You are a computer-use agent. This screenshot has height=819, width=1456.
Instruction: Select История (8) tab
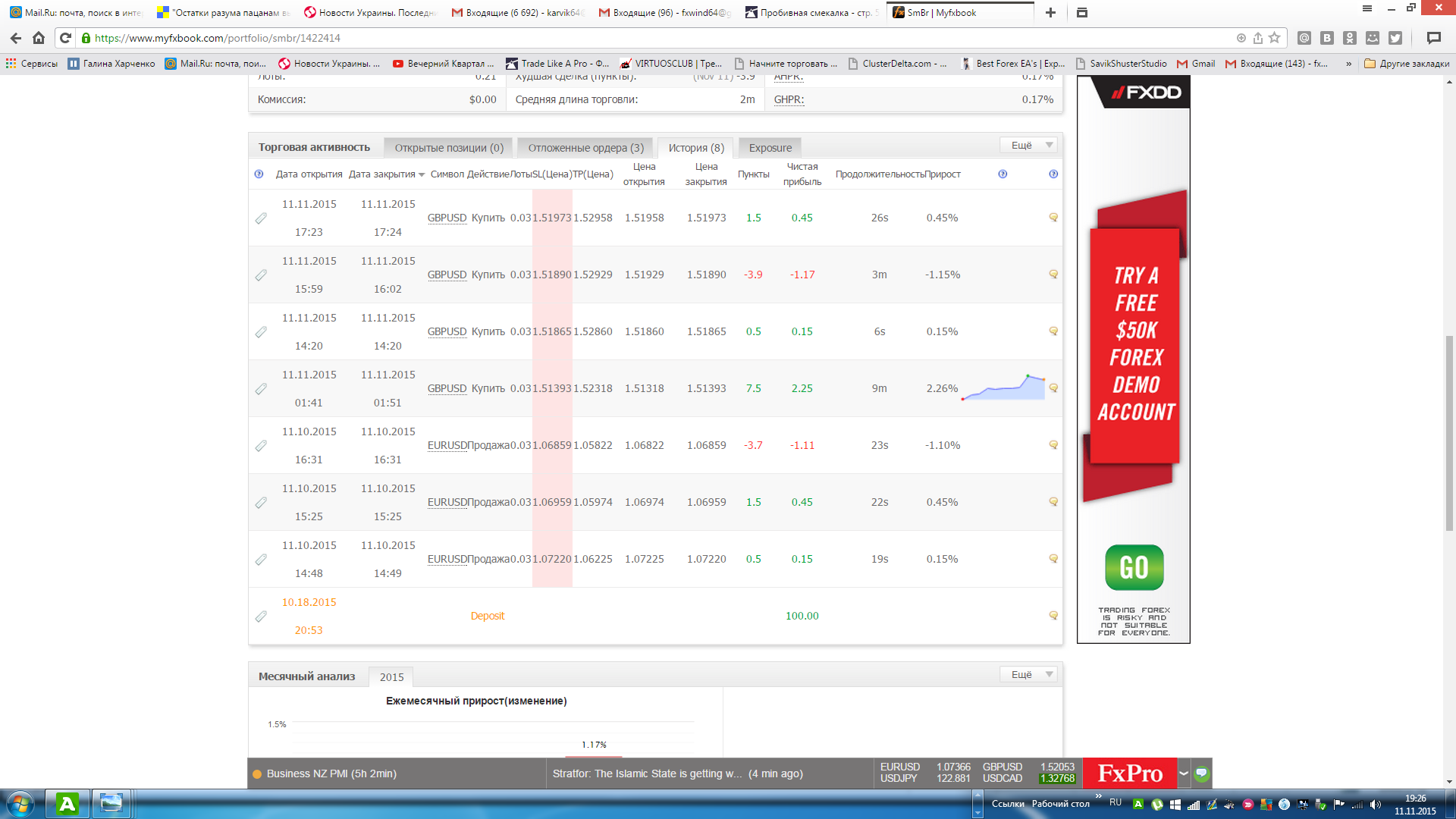pyautogui.click(x=696, y=148)
